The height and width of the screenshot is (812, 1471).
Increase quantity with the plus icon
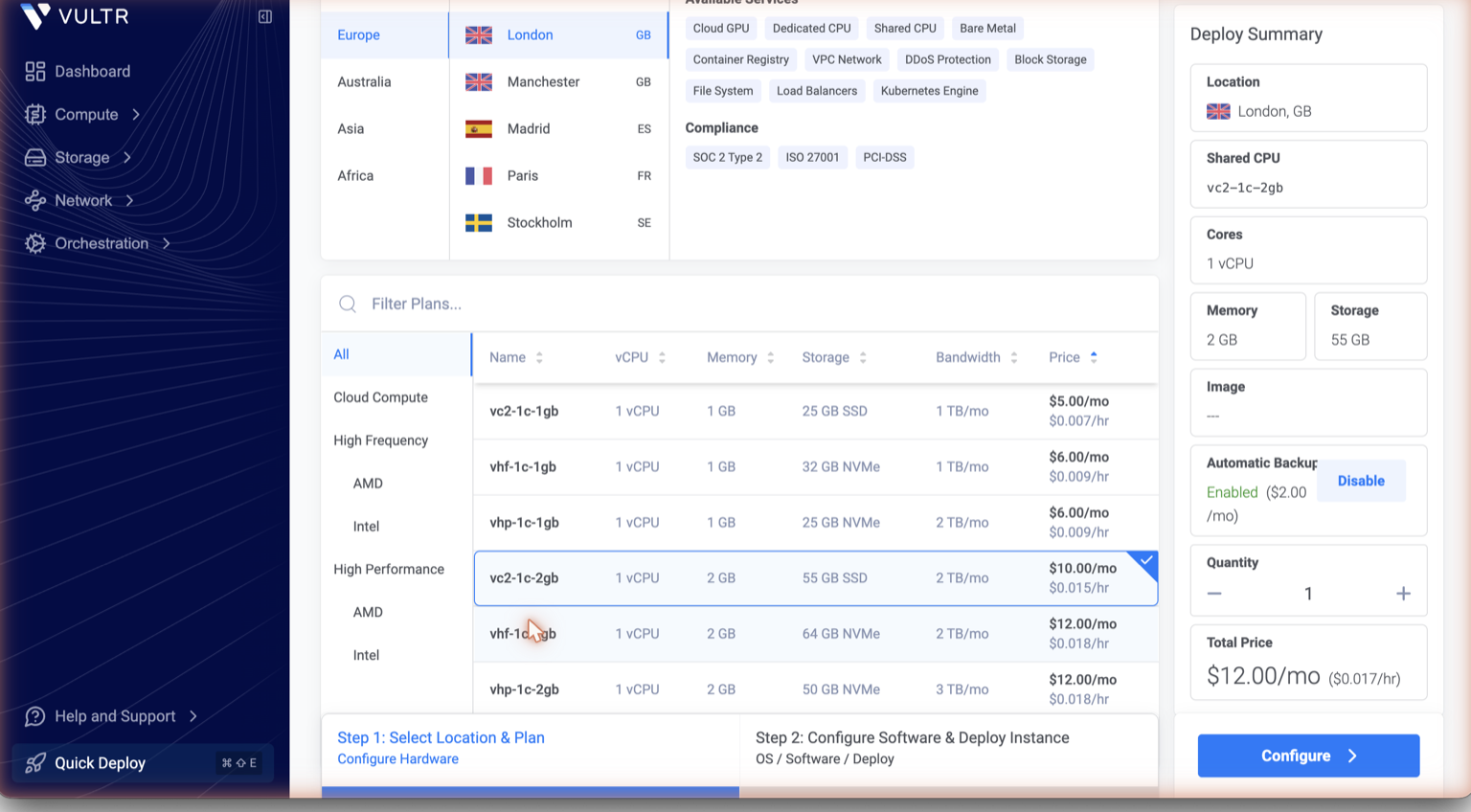point(1403,594)
